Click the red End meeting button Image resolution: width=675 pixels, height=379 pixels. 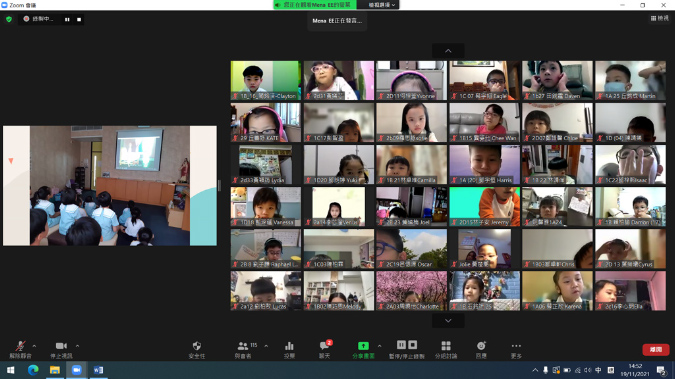tap(656, 349)
